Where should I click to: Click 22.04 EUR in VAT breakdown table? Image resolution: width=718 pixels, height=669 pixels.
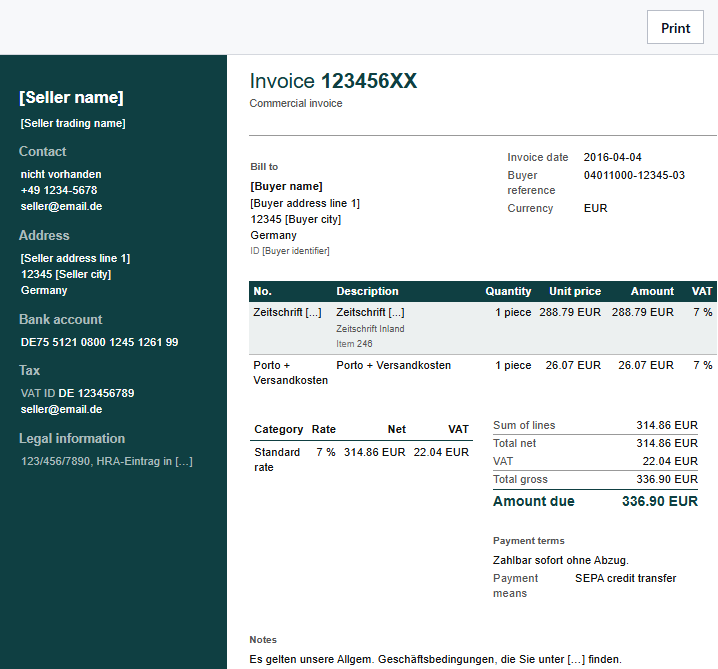pyautogui.click(x=441, y=452)
